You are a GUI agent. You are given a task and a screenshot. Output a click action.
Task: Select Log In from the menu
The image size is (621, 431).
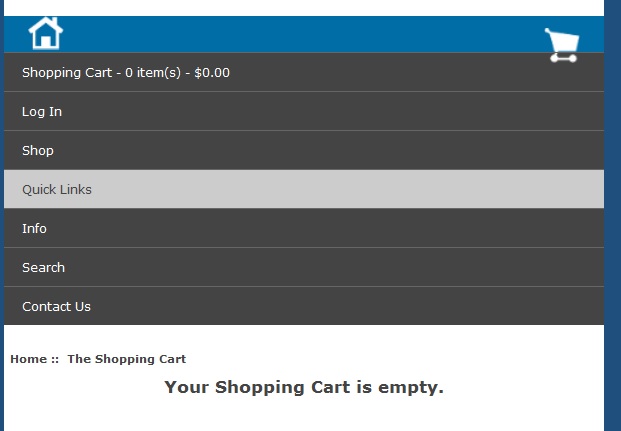tap(304, 111)
